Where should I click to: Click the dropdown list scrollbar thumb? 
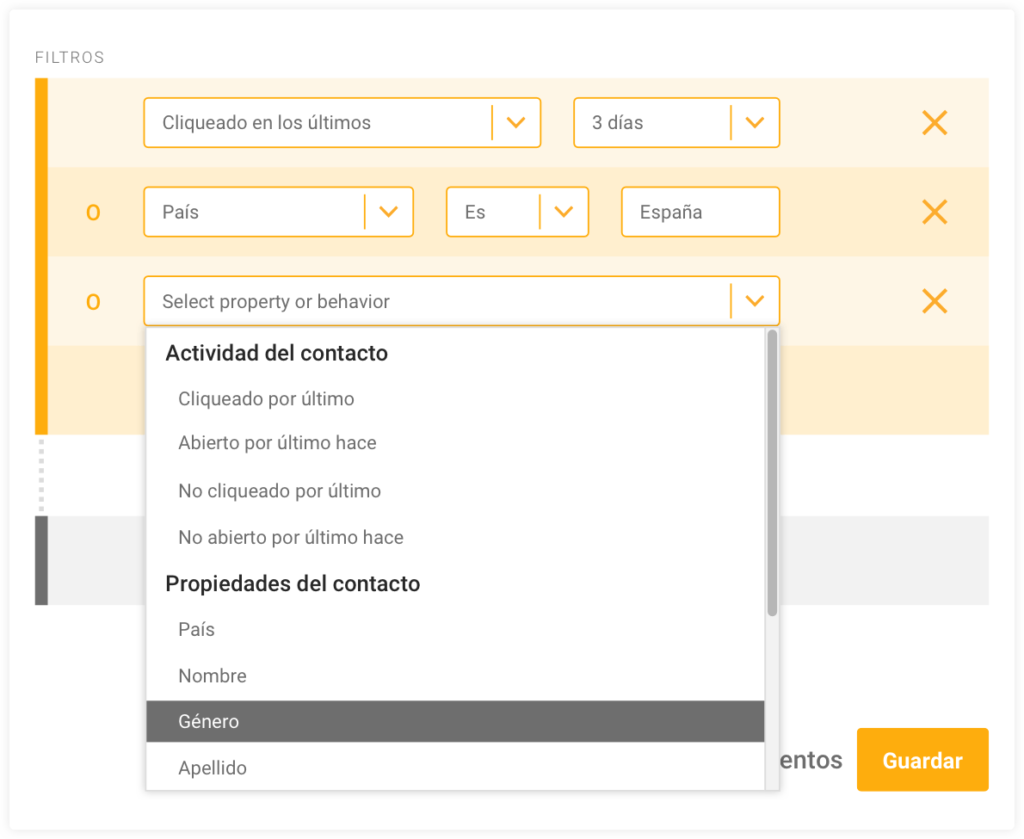click(x=773, y=473)
